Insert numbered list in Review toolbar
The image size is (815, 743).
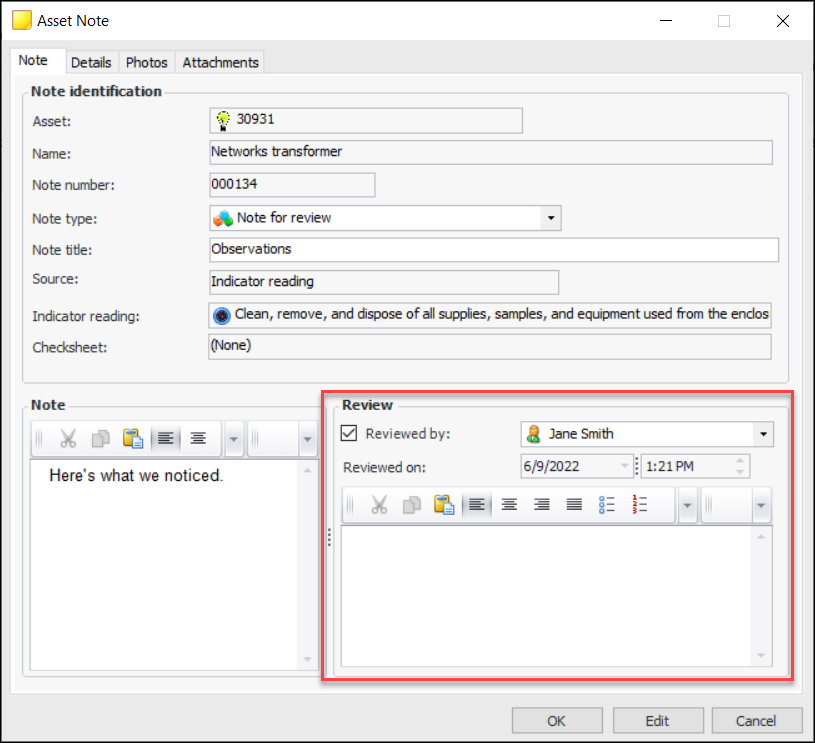639,505
